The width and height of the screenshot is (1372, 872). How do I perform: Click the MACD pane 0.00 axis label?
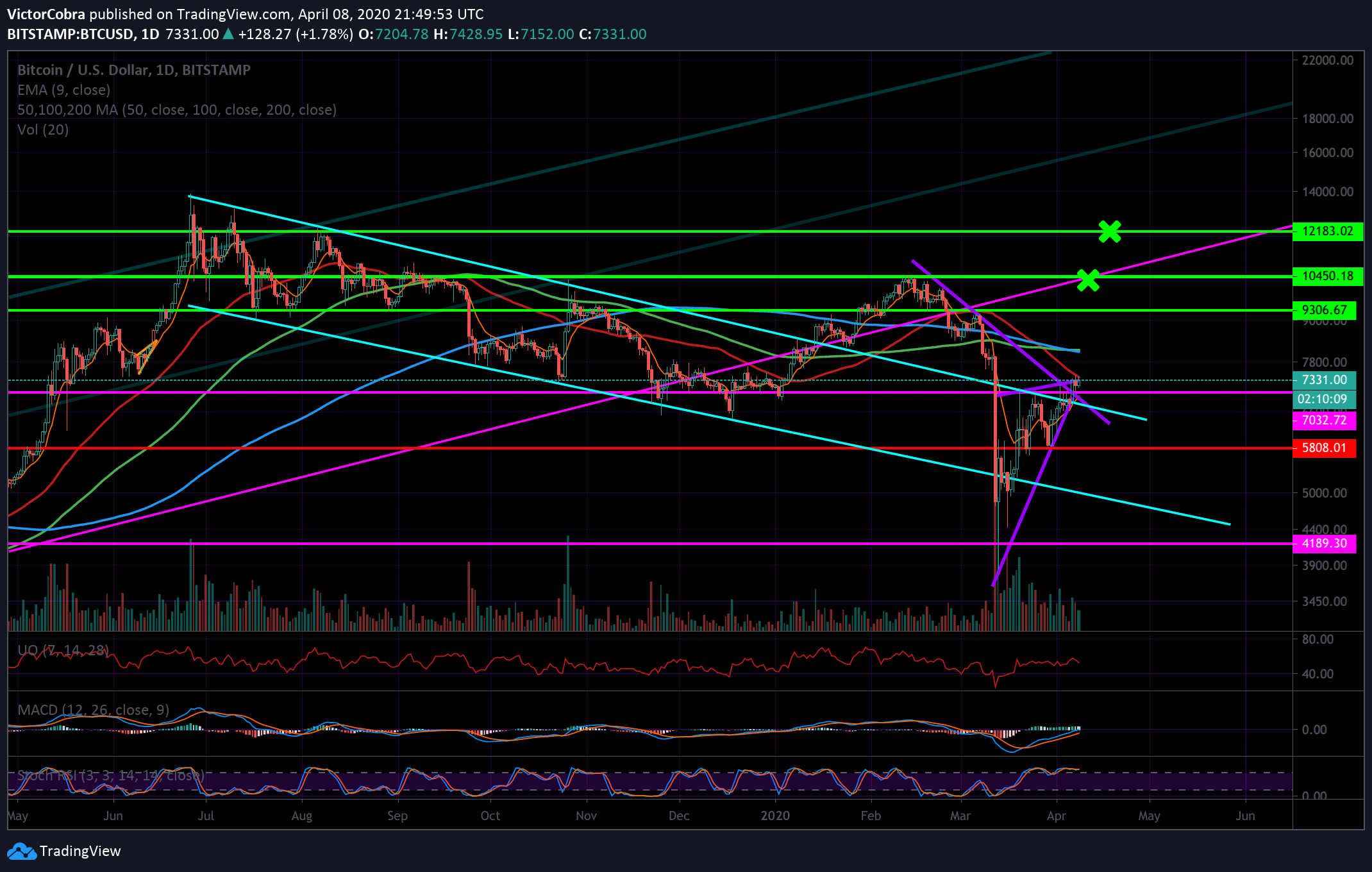coord(1314,730)
